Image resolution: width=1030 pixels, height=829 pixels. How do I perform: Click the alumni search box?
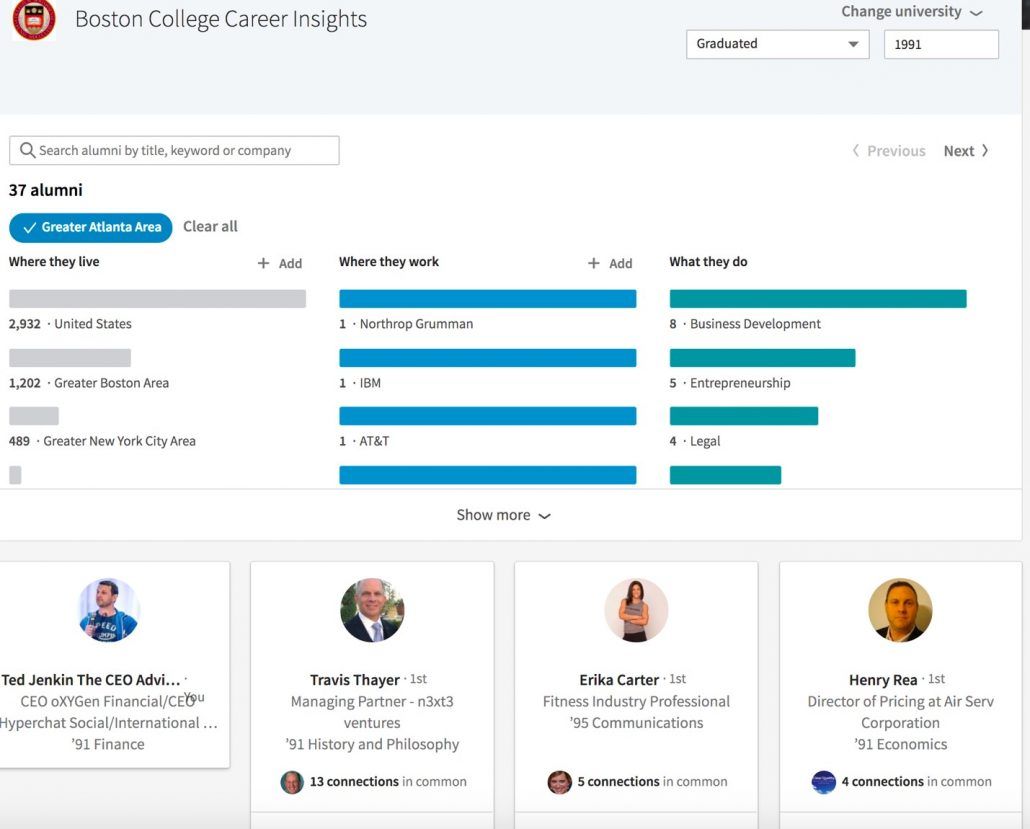click(x=174, y=150)
